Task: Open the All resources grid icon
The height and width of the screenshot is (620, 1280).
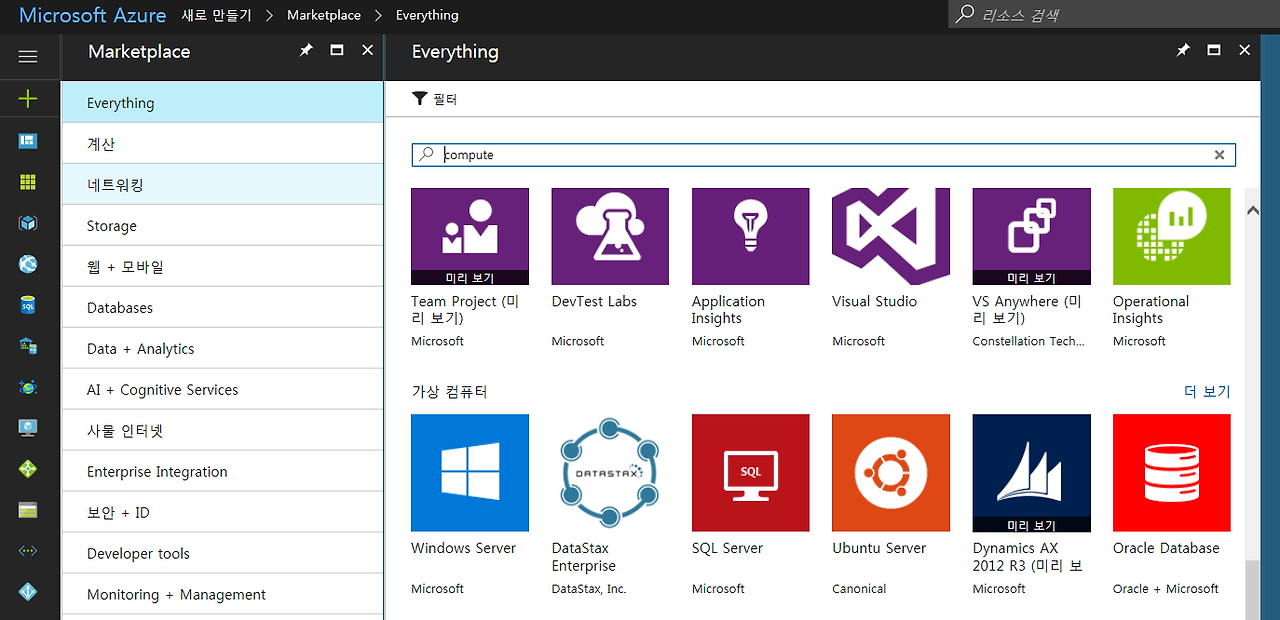Action: pos(28,182)
